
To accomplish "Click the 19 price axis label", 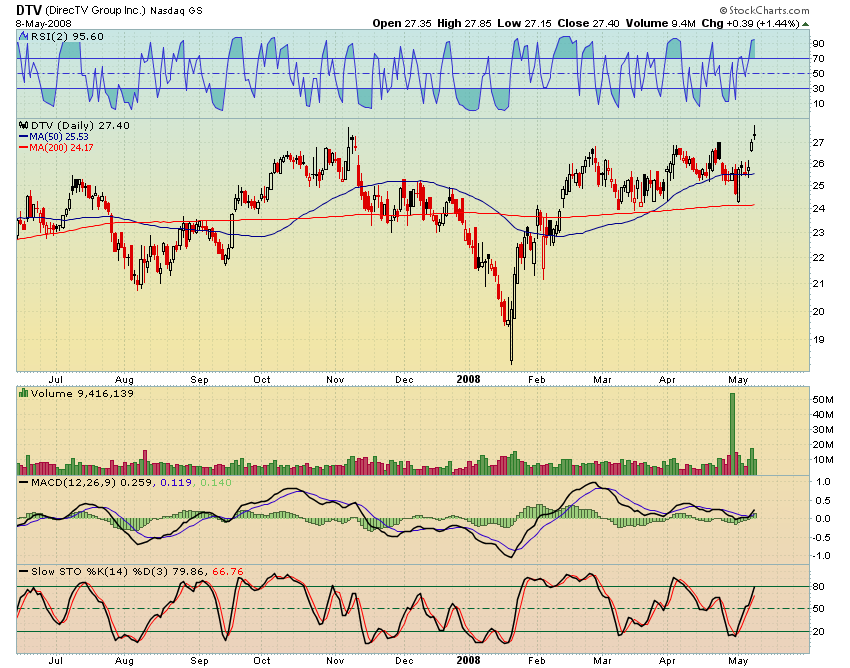I will (x=818, y=340).
